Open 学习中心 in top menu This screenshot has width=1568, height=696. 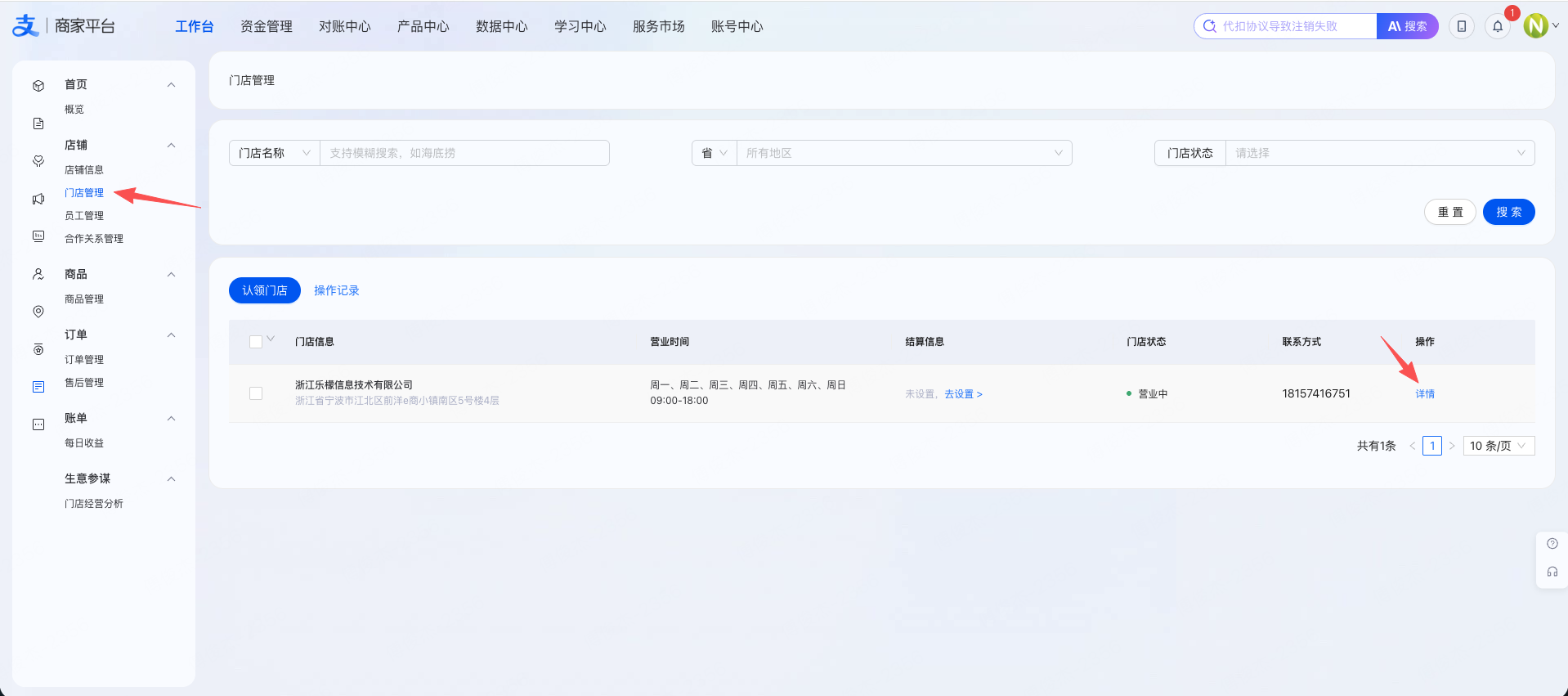[580, 26]
